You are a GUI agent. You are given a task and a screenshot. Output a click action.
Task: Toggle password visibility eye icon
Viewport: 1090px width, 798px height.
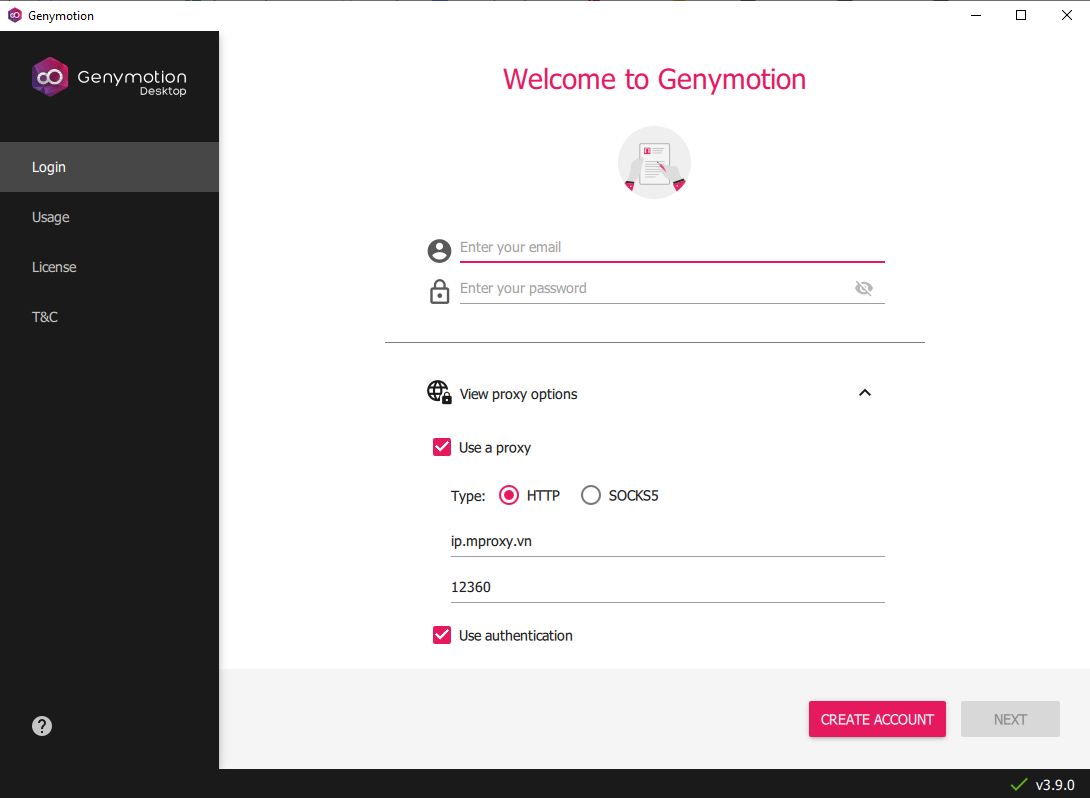864,288
